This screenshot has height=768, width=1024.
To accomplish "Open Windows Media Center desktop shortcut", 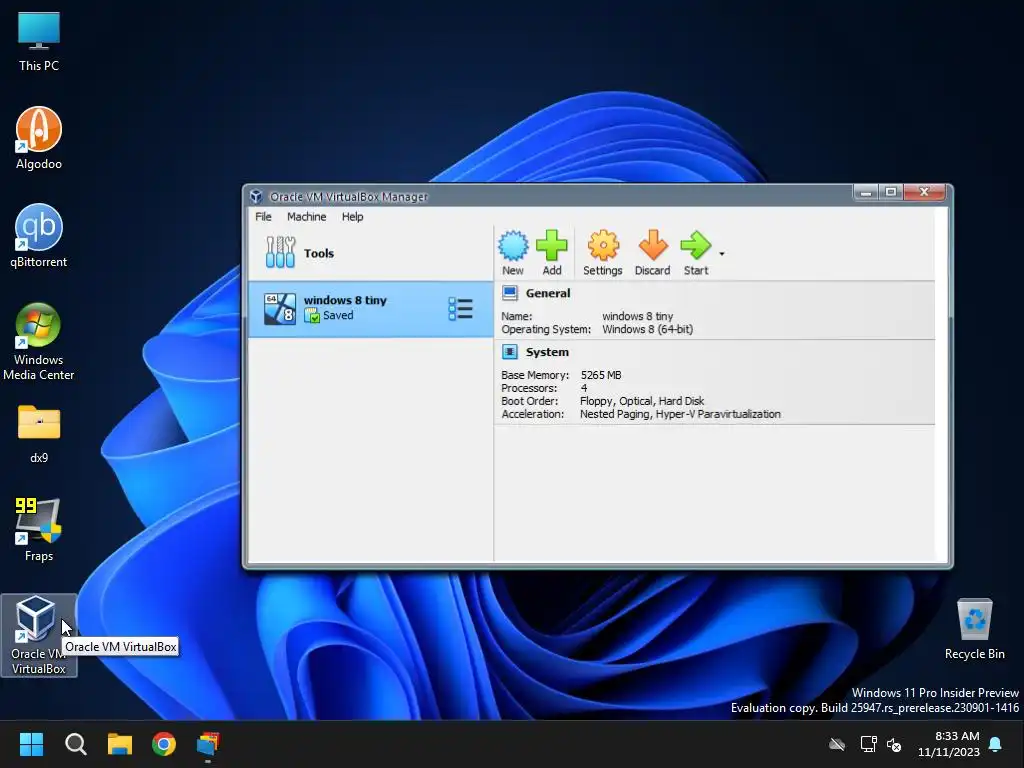I will coord(39,342).
